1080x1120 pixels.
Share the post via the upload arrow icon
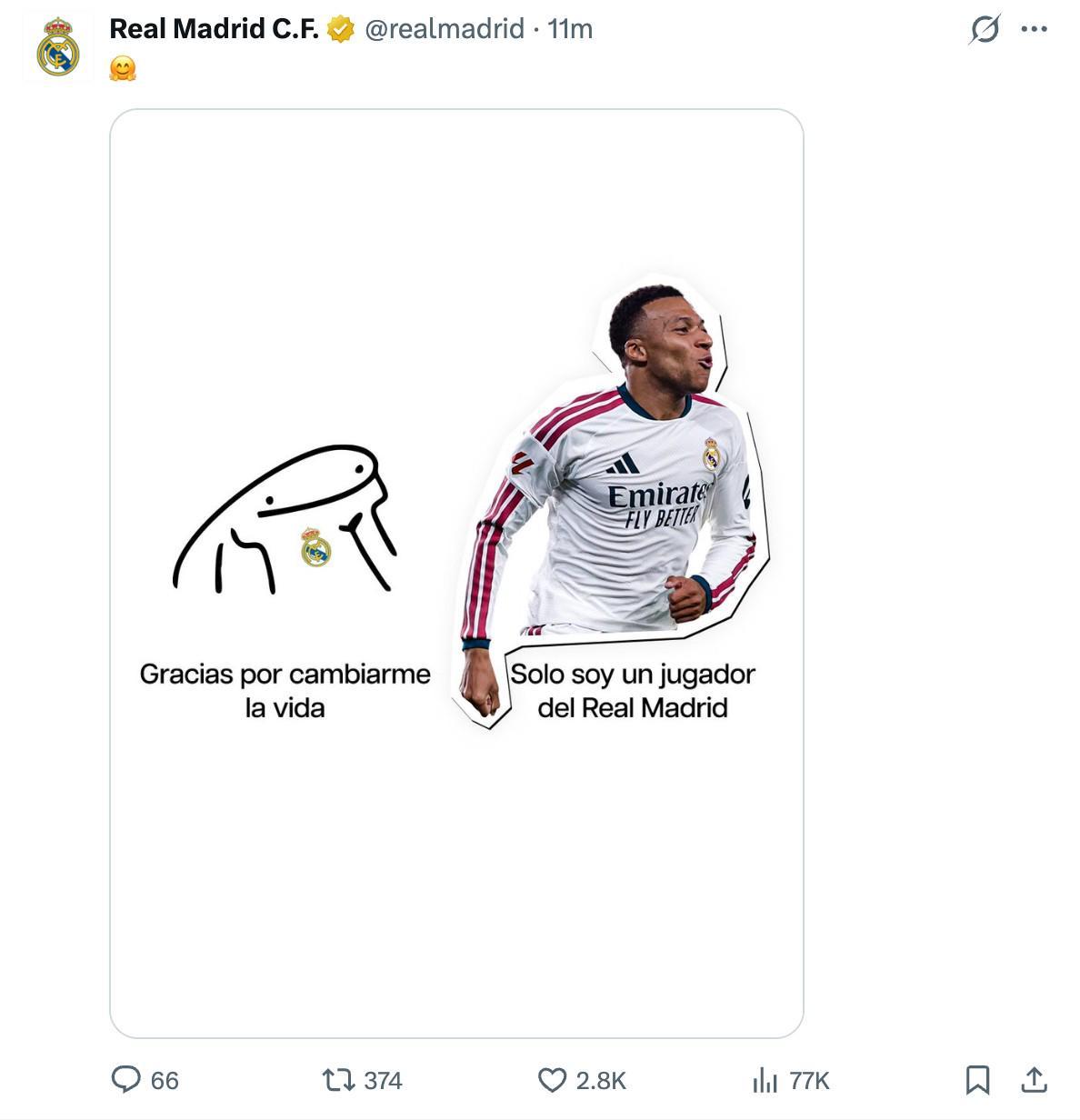[1034, 1080]
